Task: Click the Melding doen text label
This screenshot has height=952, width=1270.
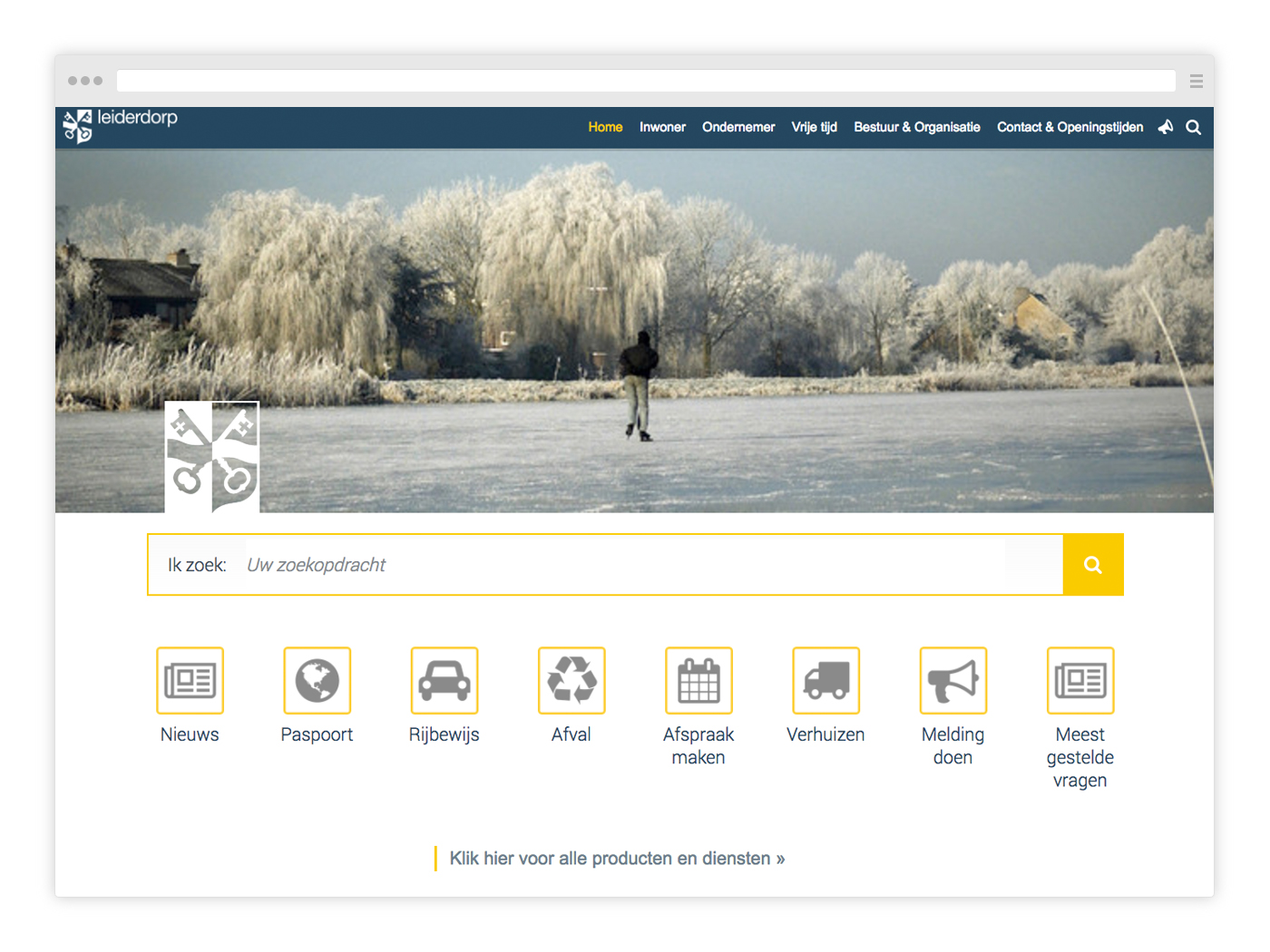Action: click(953, 746)
